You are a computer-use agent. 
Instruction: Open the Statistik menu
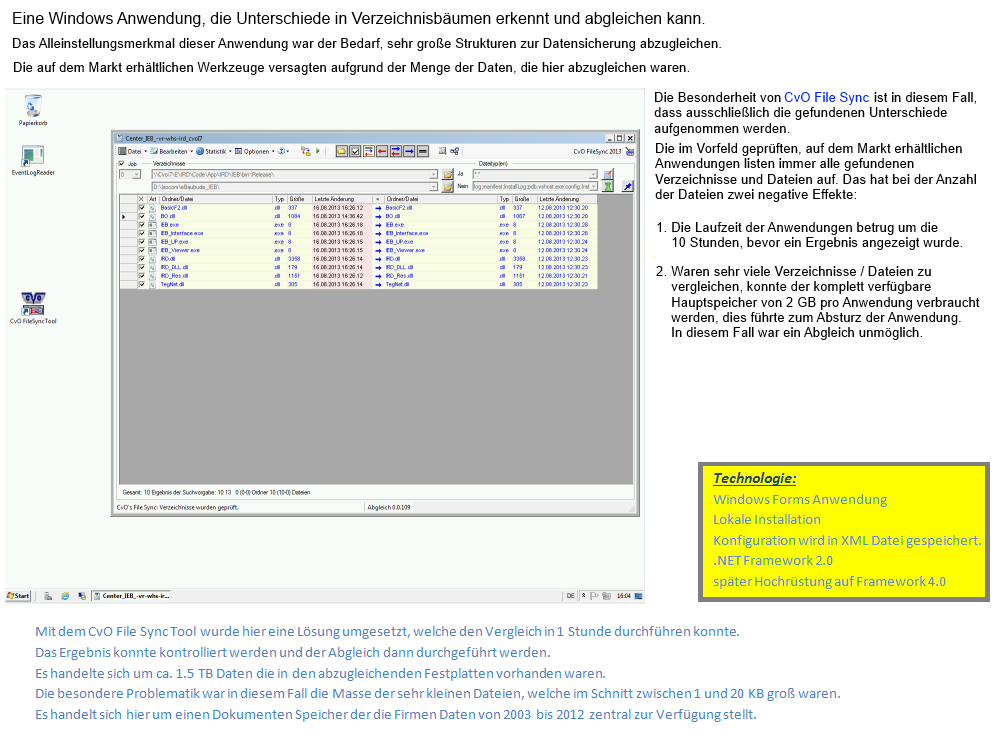pos(214,151)
